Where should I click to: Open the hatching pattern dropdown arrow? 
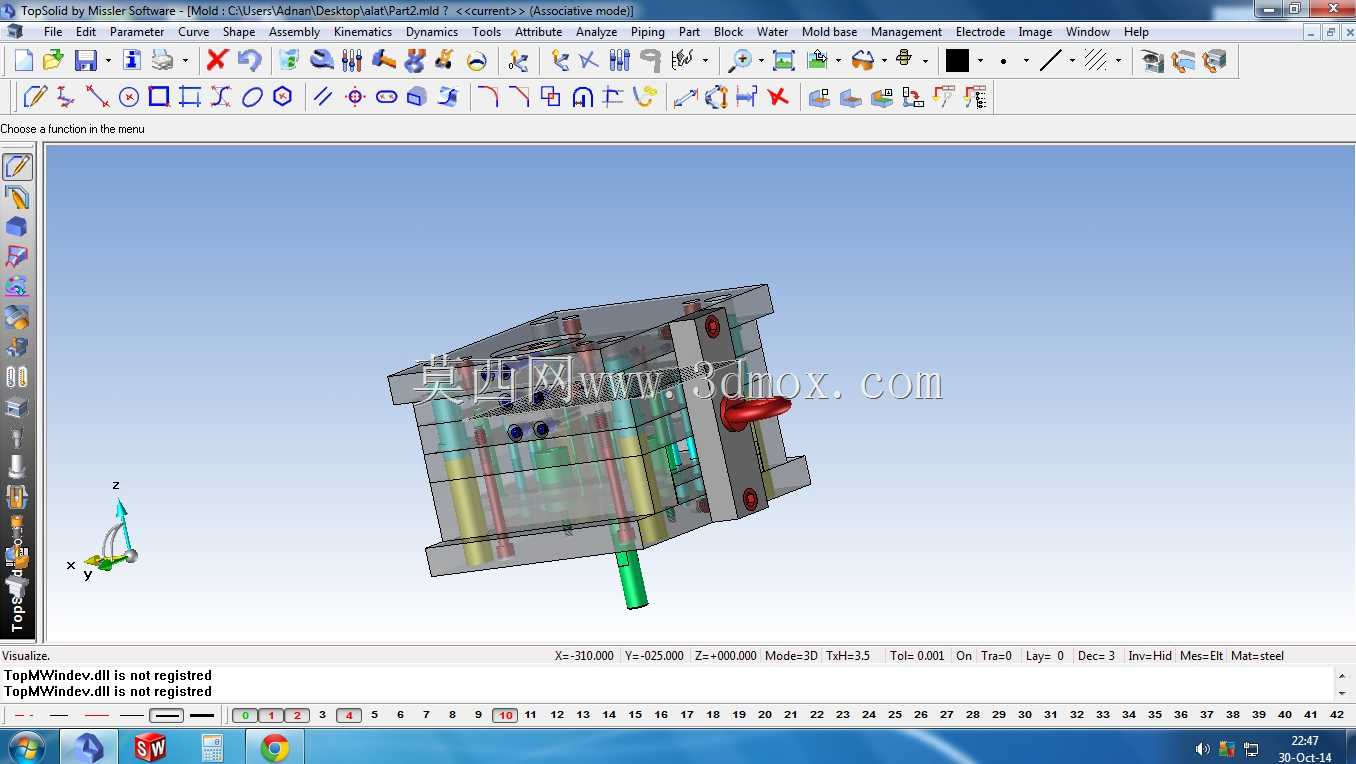click(x=1118, y=60)
